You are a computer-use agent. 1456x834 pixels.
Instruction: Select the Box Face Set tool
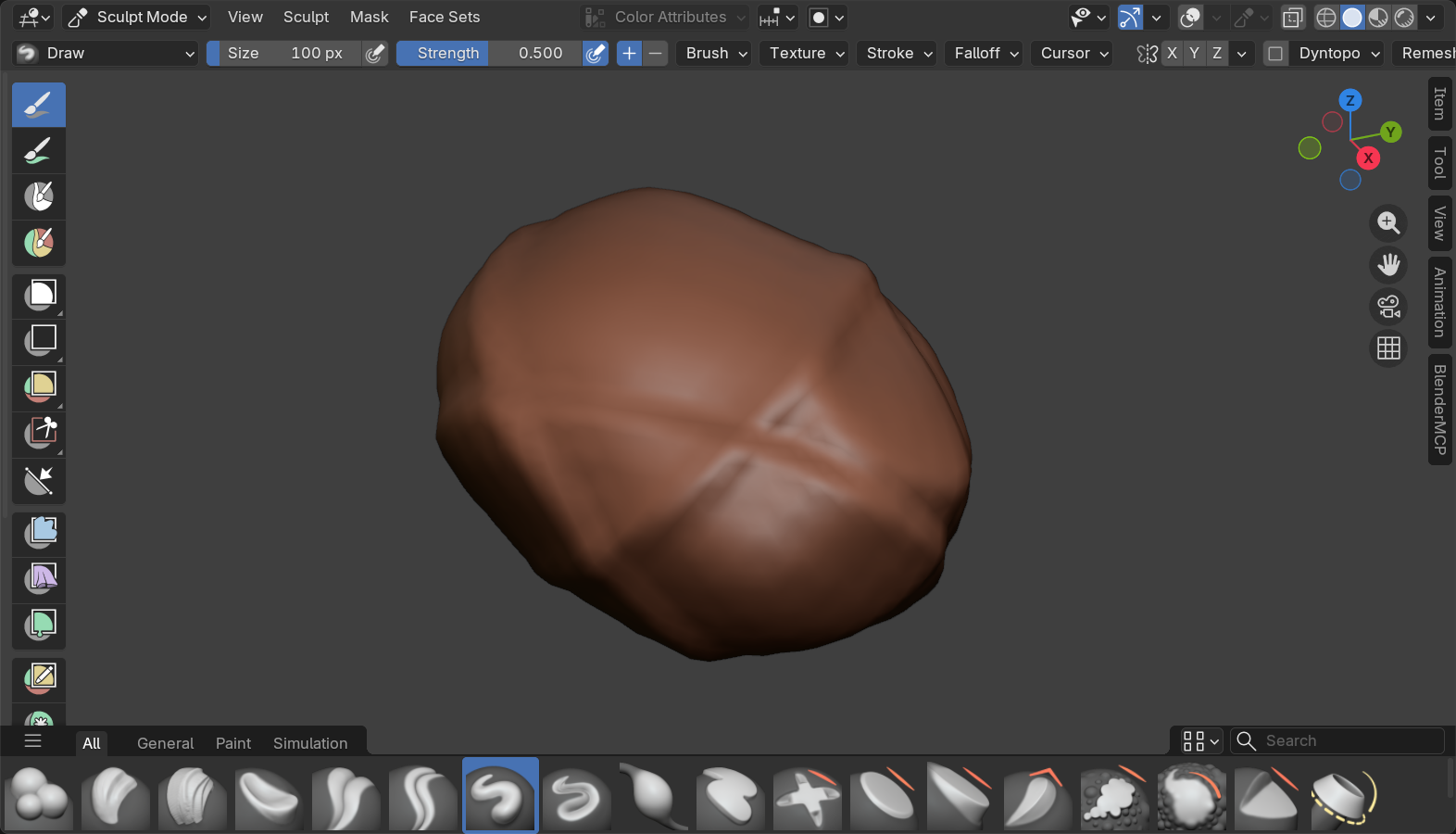[39, 387]
